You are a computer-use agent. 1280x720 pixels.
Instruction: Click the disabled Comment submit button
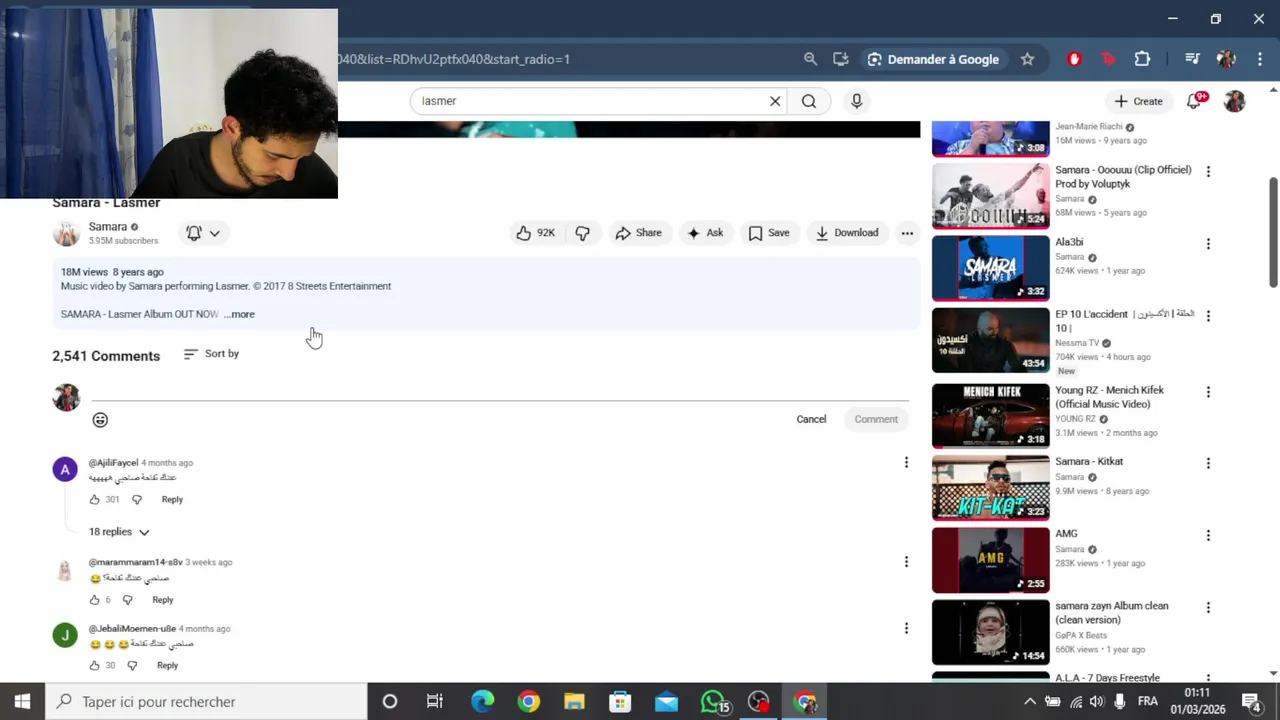click(x=876, y=419)
